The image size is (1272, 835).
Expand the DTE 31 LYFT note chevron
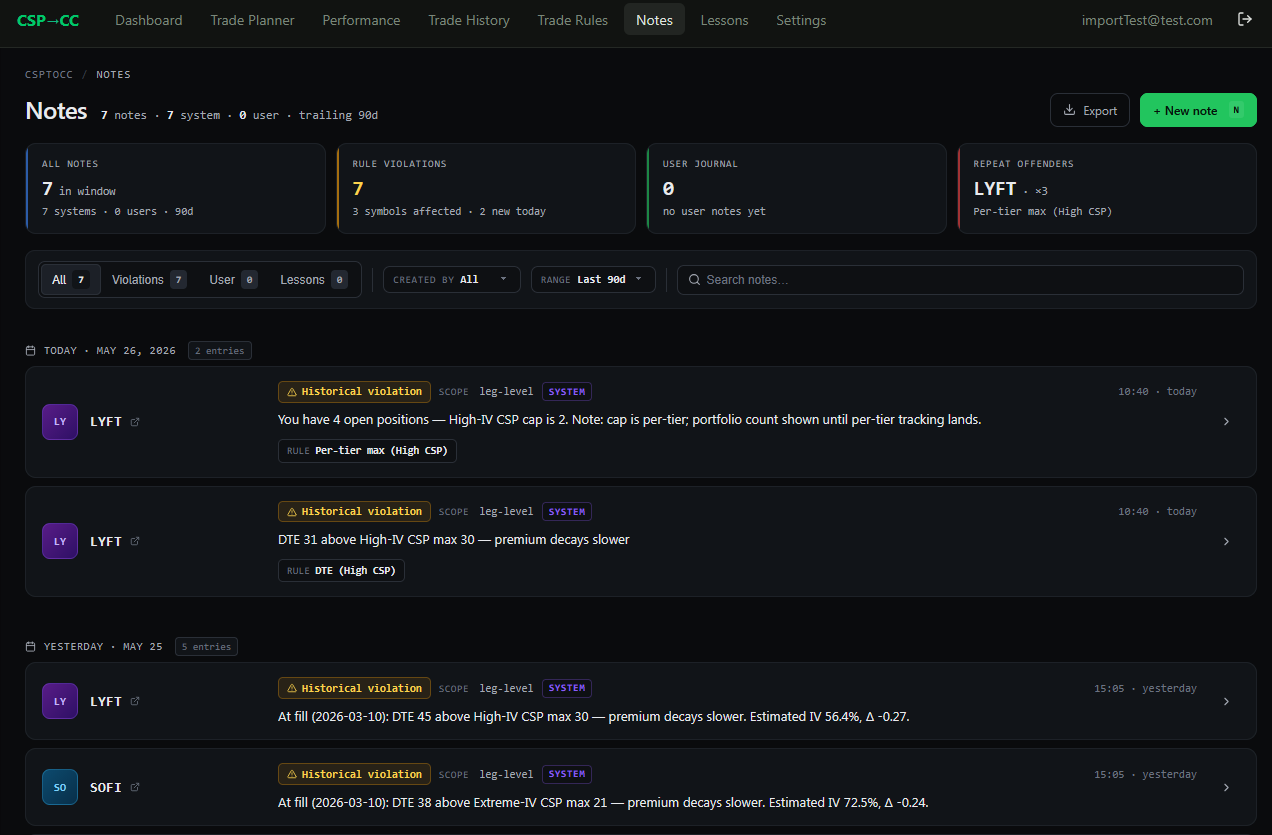pyautogui.click(x=1227, y=542)
